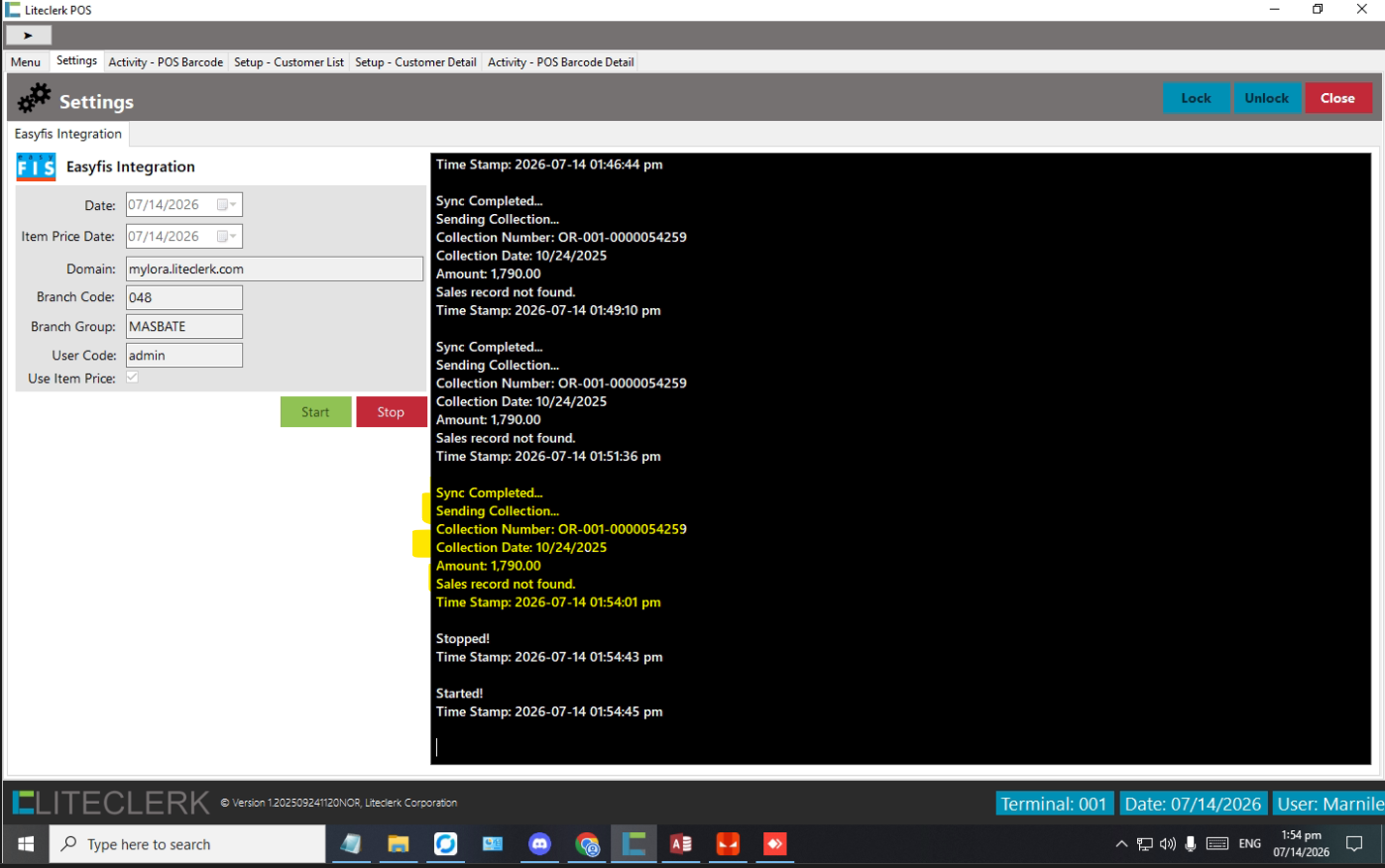Click the blue Lock button

click(x=1197, y=98)
